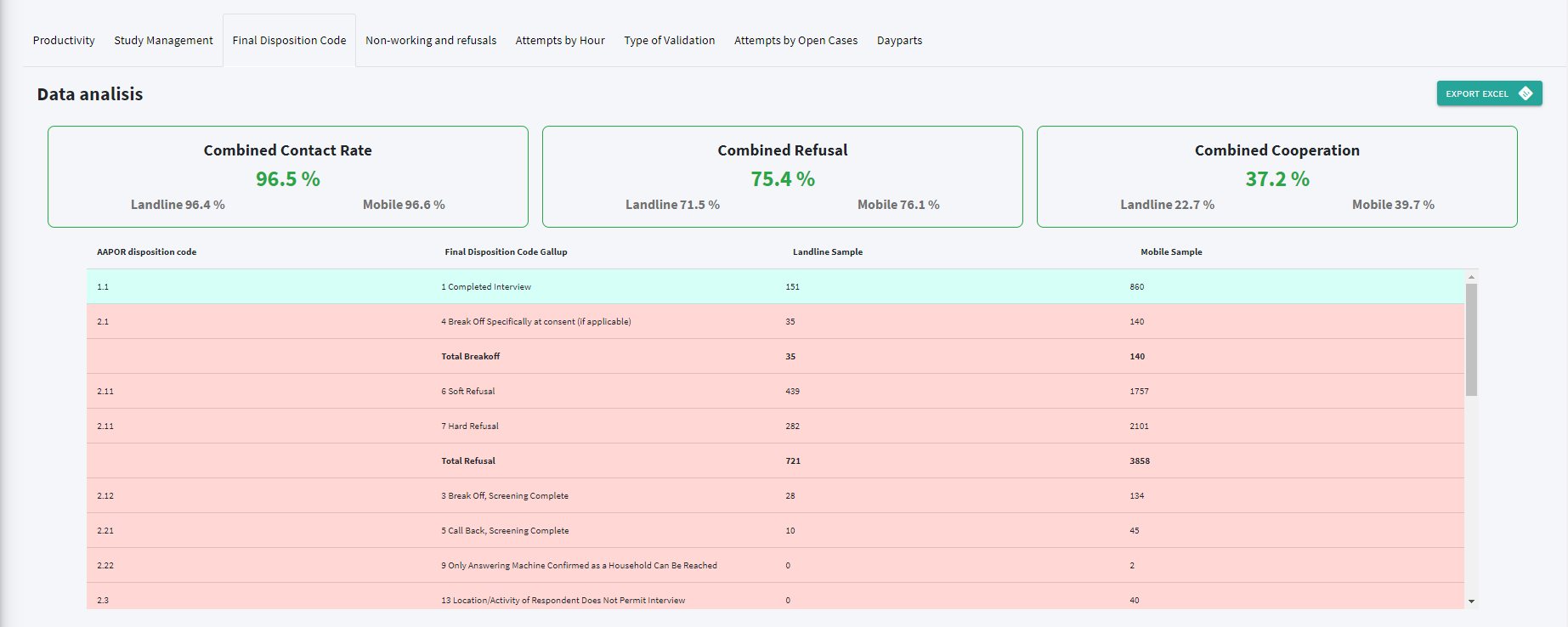Click AAPOR code 2.21 cell
This screenshot has height=627, width=1568.
(105, 531)
